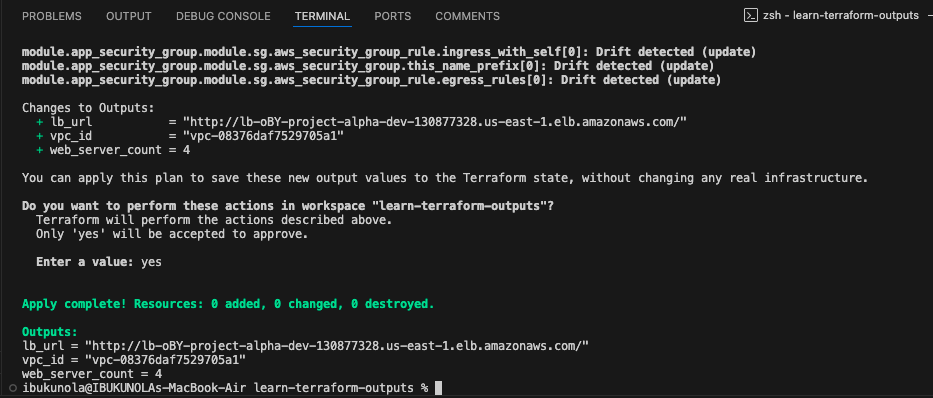Click the vpc_id value under Changes to Outputs
Image resolution: width=933 pixels, height=398 pixels.
coord(264,136)
